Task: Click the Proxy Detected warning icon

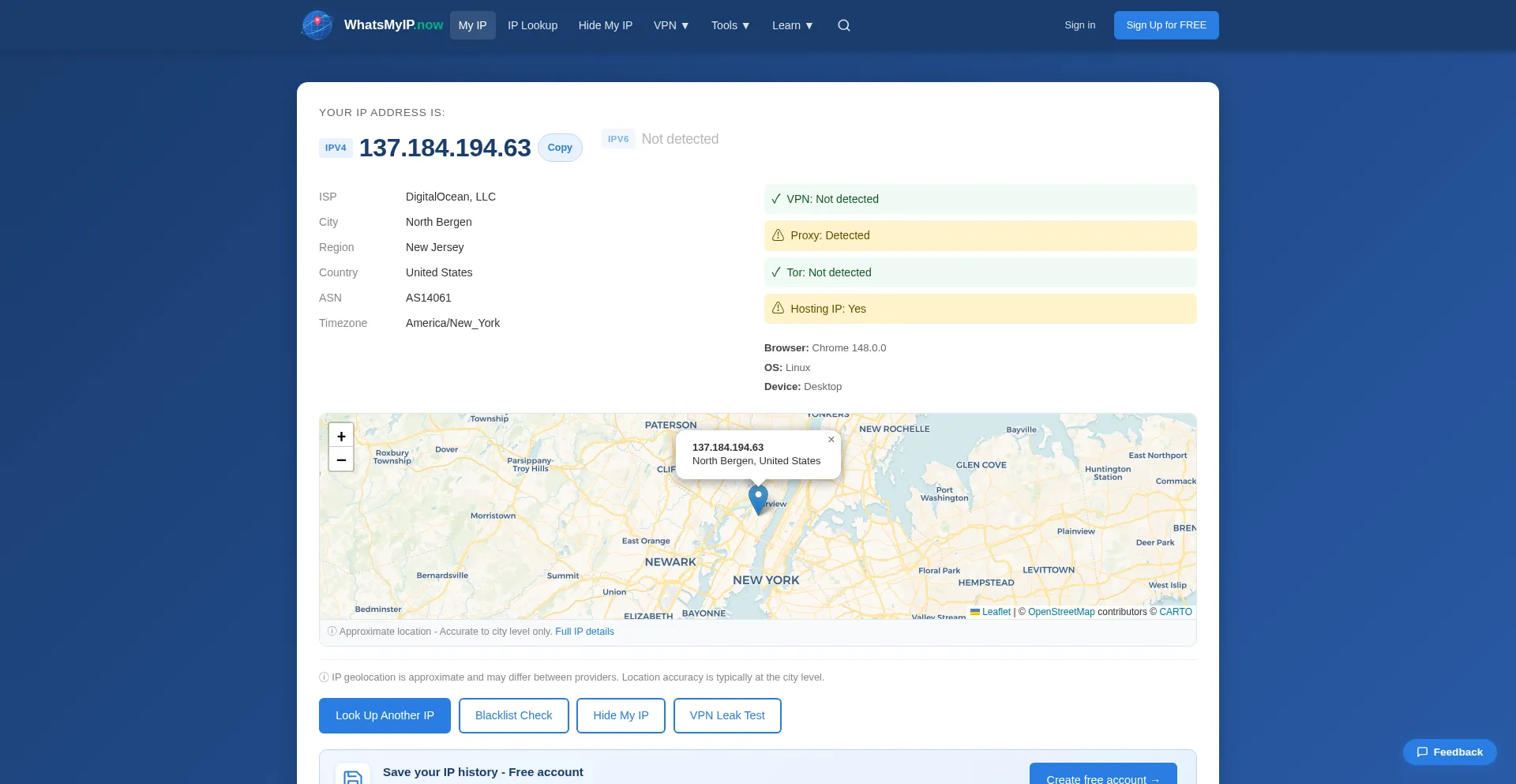Action: (x=778, y=235)
